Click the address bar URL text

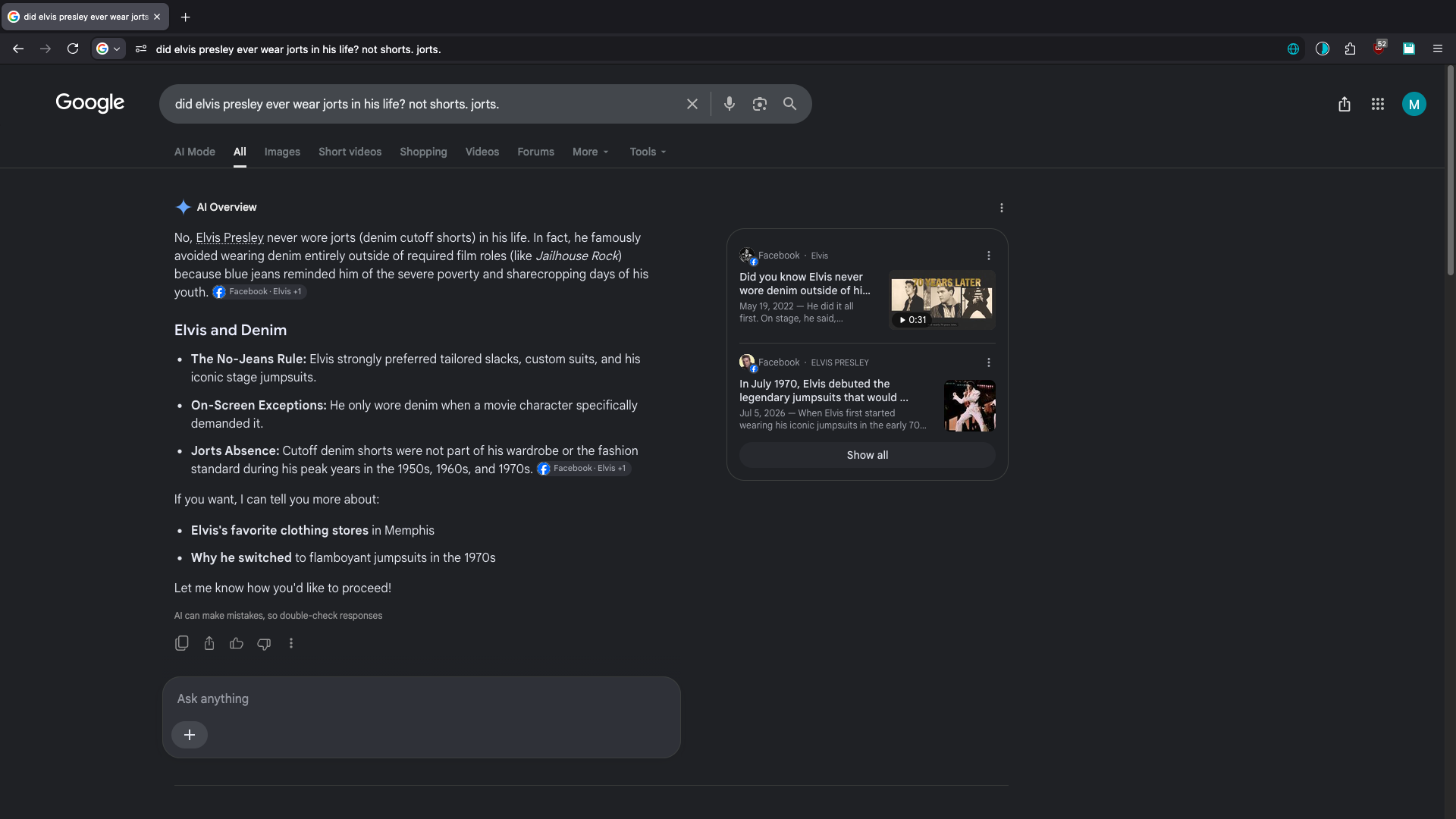pos(298,49)
